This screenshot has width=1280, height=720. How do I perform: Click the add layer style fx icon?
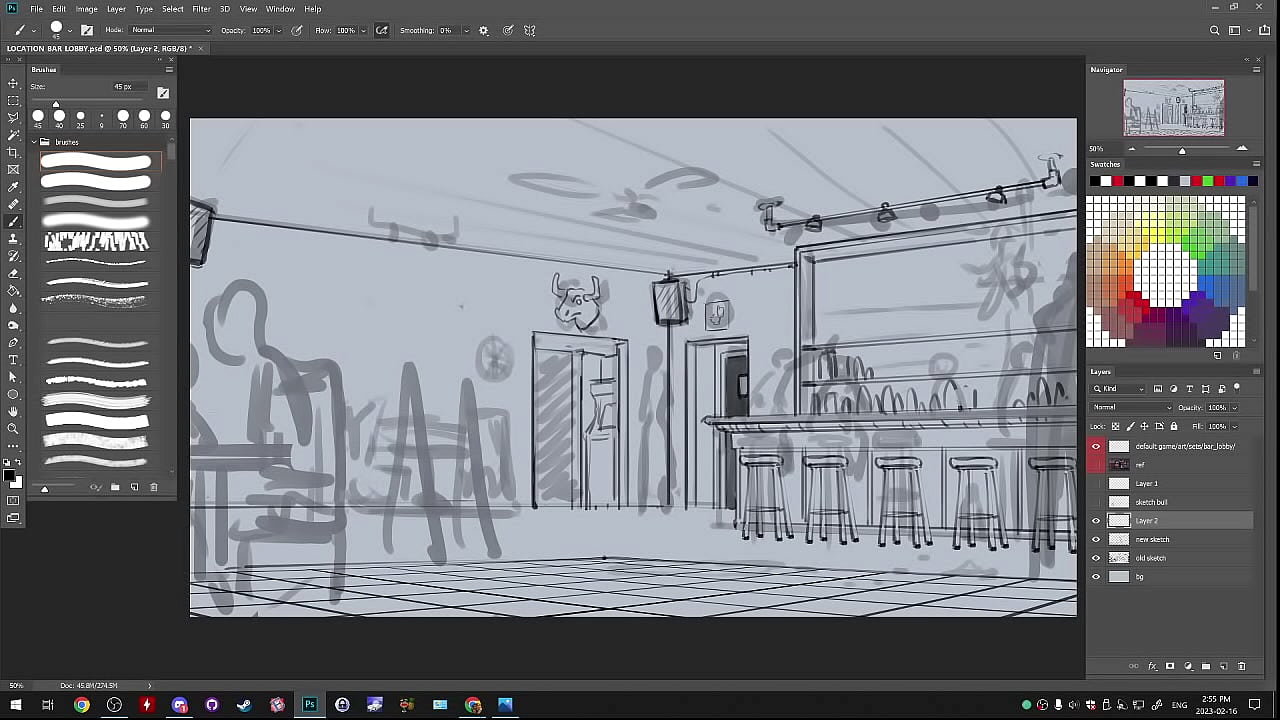pos(1152,666)
